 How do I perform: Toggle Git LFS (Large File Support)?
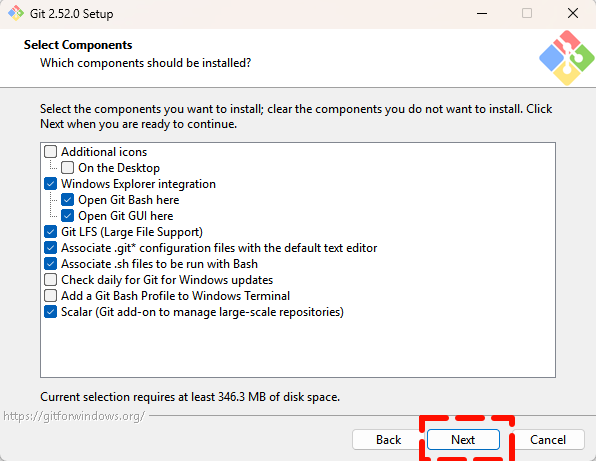click(x=51, y=231)
